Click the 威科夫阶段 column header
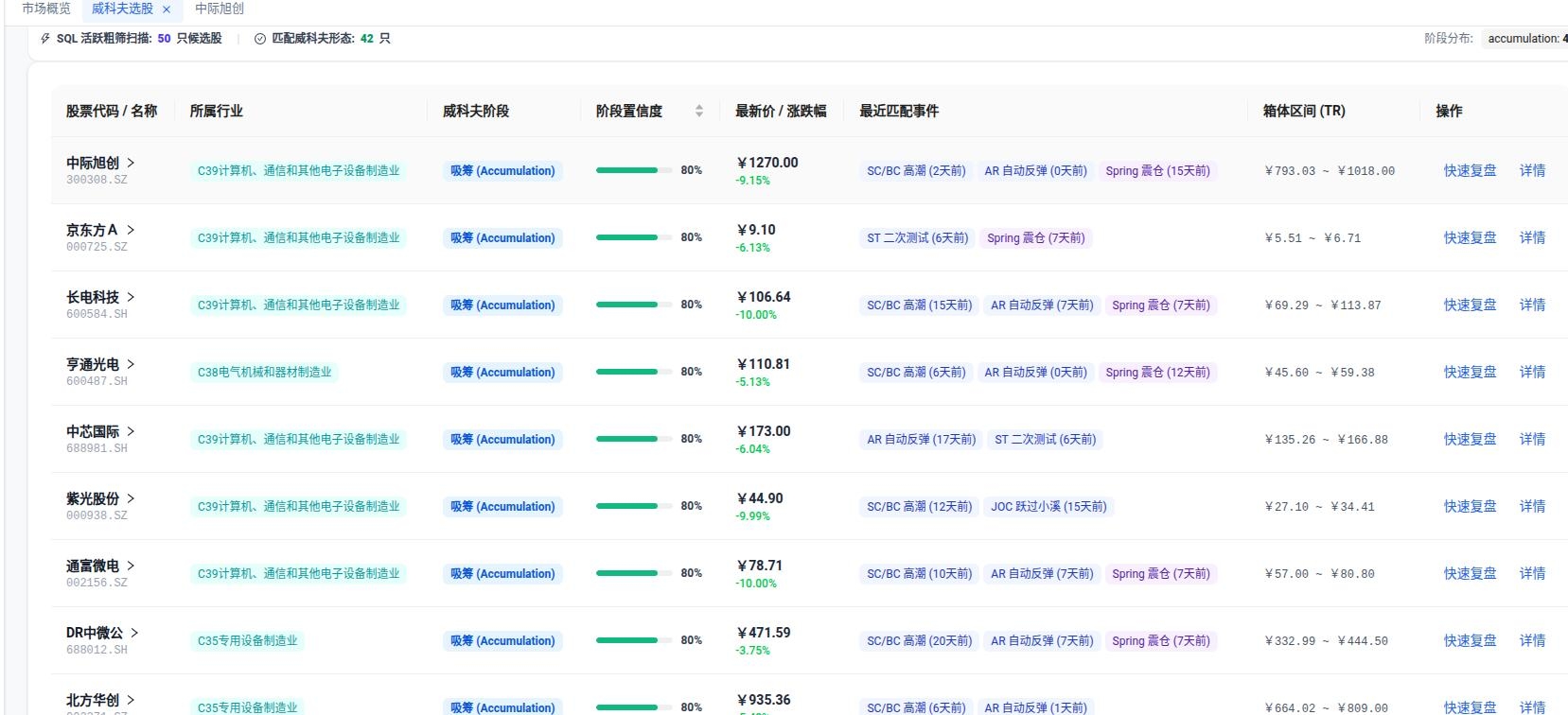1568x715 pixels. click(476, 111)
